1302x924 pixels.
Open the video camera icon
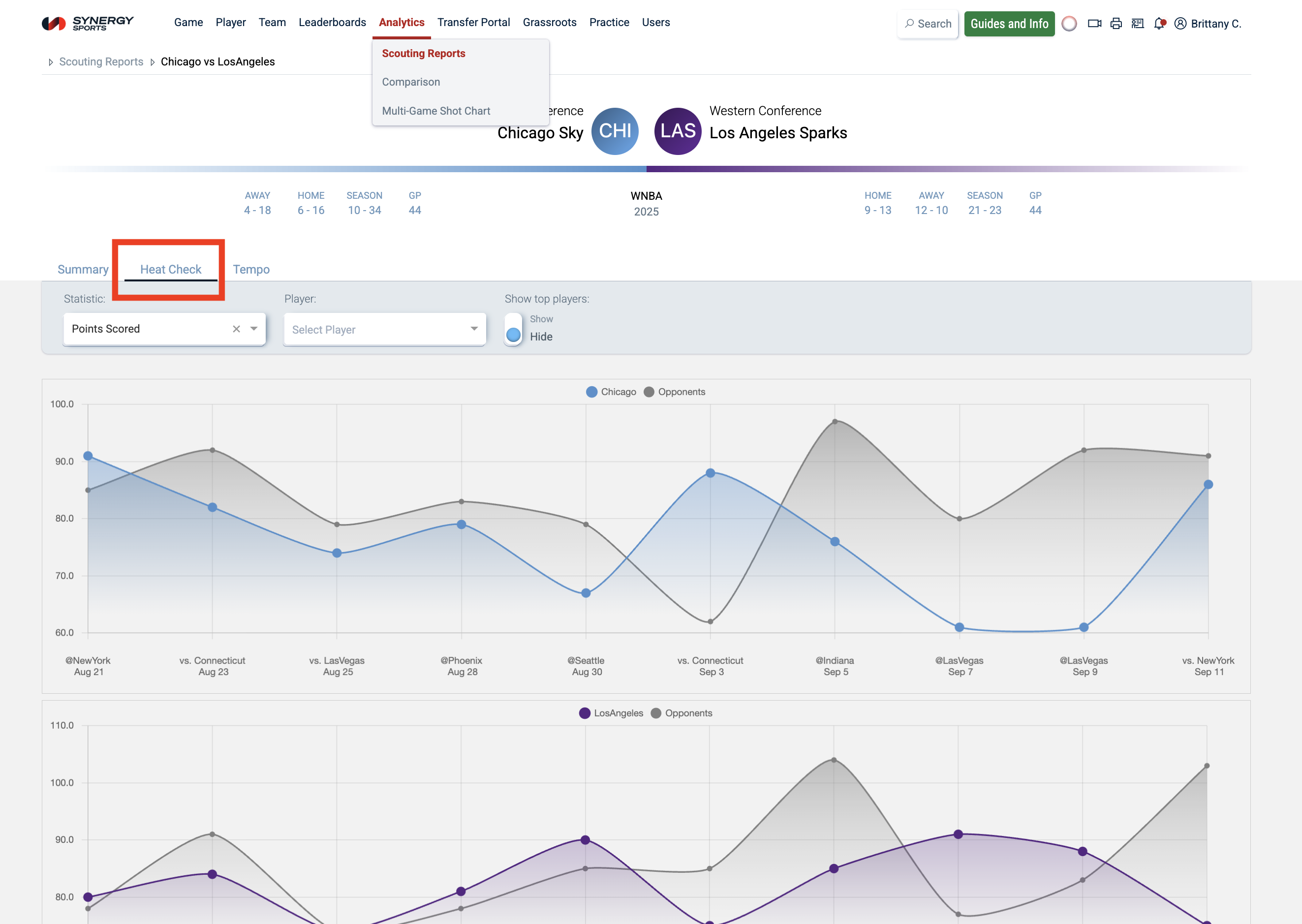(1094, 23)
